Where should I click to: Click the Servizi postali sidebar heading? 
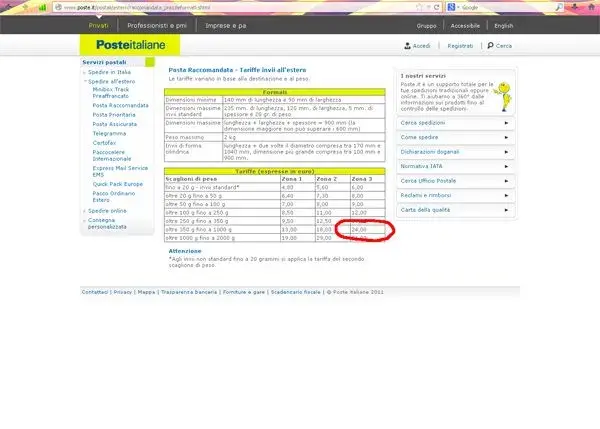[x=104, y=62]
